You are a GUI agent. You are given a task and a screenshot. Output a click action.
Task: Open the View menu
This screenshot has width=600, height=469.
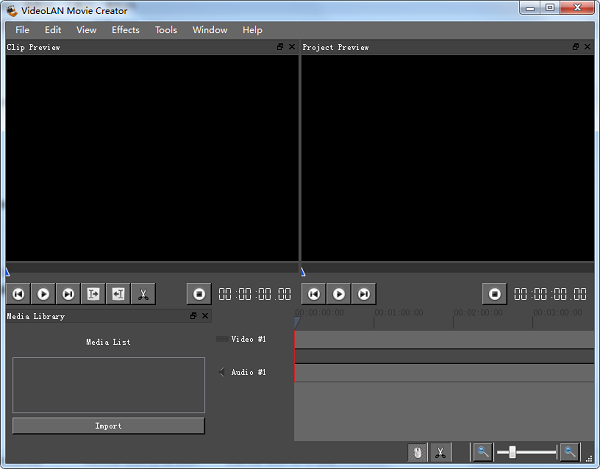pyautogui.click(x=86, y=30)
